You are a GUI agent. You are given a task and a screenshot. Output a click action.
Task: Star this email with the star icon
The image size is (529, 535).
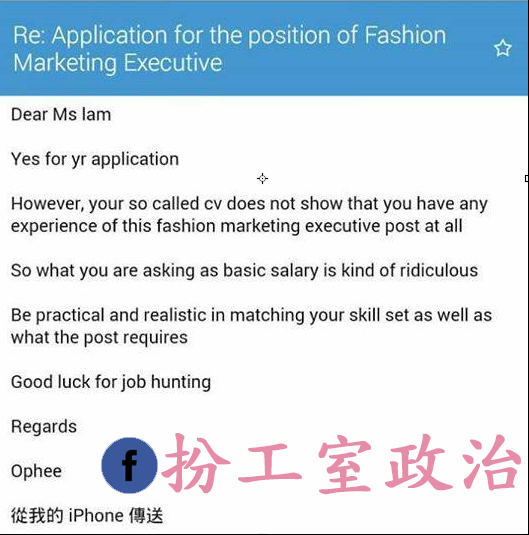pos(502,48)
